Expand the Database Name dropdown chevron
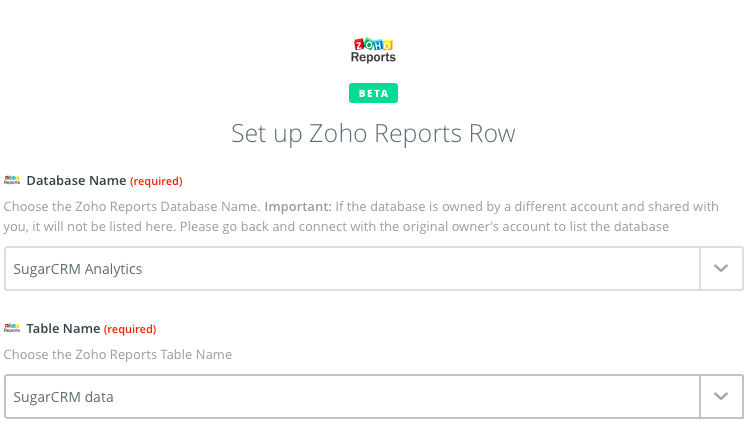This screenshot has width=751, height=442. 721,269
